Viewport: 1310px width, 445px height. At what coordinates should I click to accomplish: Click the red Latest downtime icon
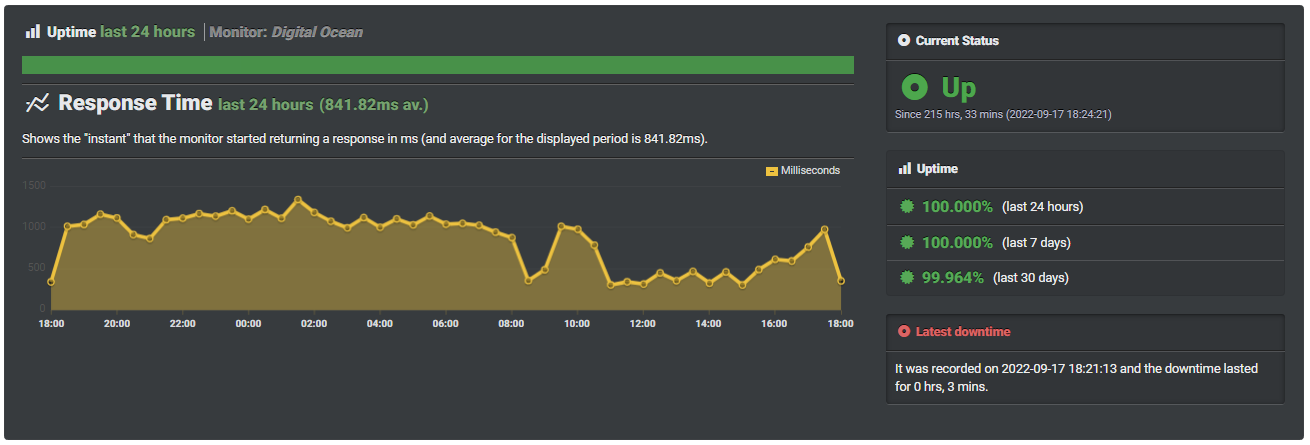904,331
